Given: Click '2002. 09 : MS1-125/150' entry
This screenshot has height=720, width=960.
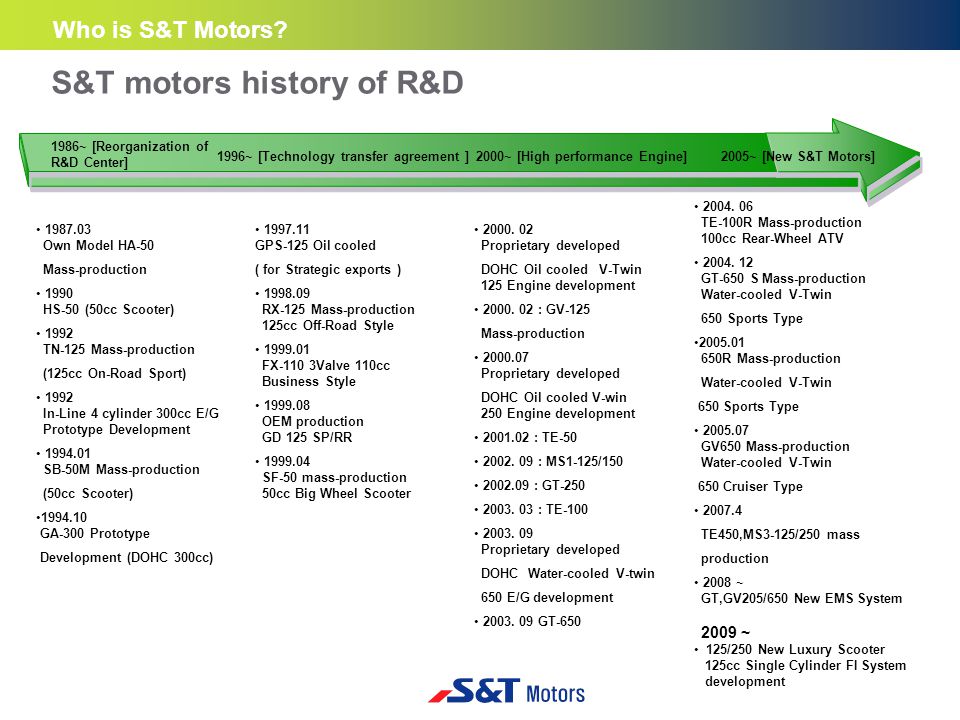Looking at the screenshot, I should click(x=552, y=462).
